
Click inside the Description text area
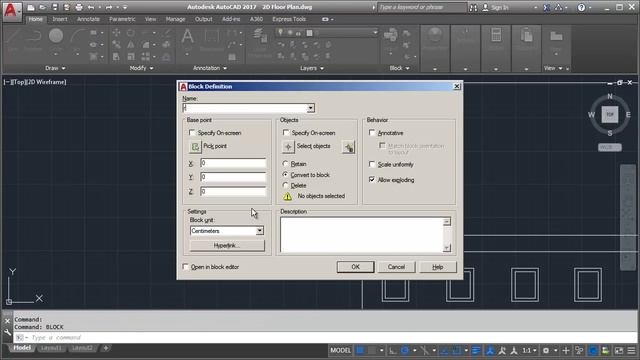(362, 235)
